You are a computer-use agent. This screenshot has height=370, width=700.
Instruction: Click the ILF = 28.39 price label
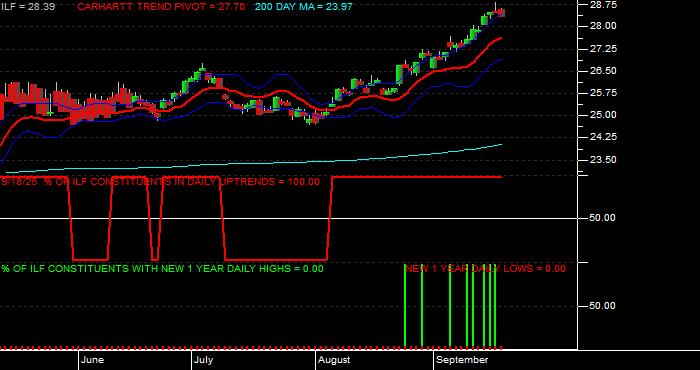(28, 7)
